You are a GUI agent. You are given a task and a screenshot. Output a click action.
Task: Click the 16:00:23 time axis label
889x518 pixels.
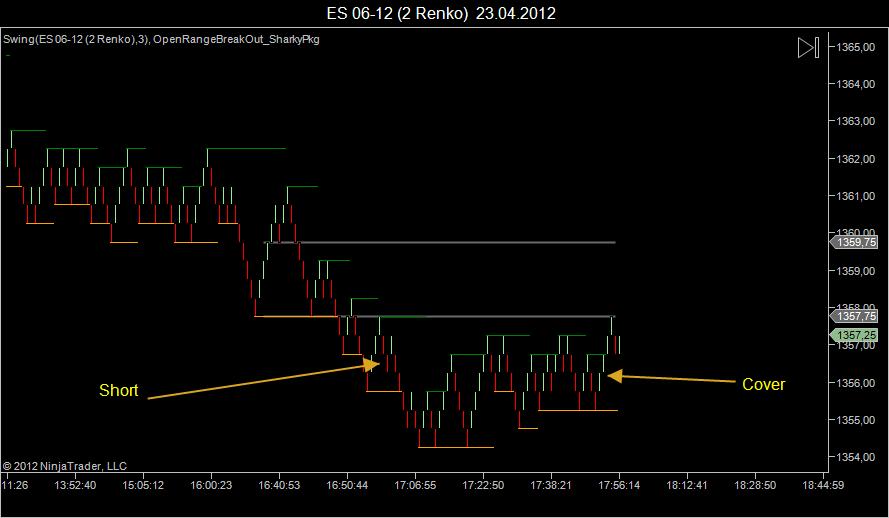(x=211, y=485)
